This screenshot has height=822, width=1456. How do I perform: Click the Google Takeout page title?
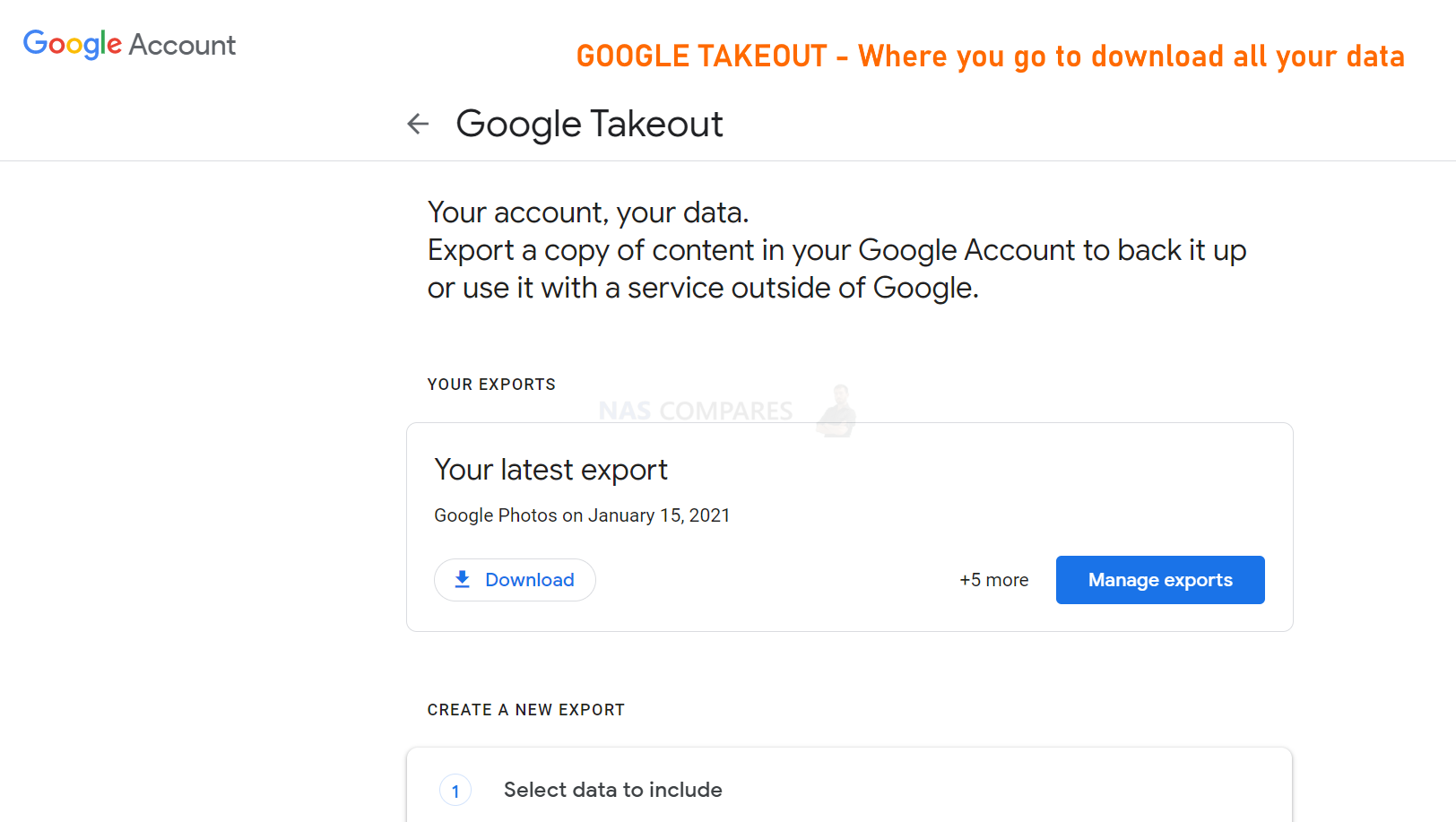click(589, 124)
